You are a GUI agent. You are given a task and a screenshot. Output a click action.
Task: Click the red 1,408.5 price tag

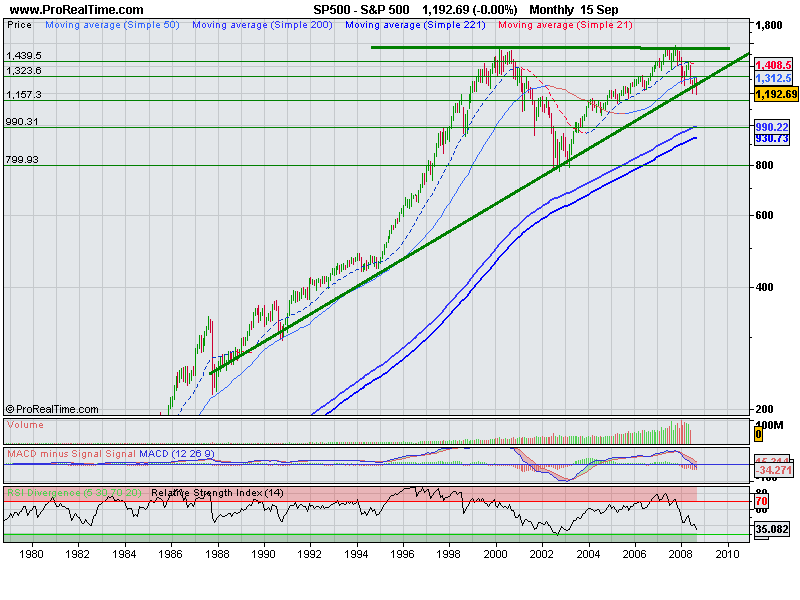[x=773, y=65]
